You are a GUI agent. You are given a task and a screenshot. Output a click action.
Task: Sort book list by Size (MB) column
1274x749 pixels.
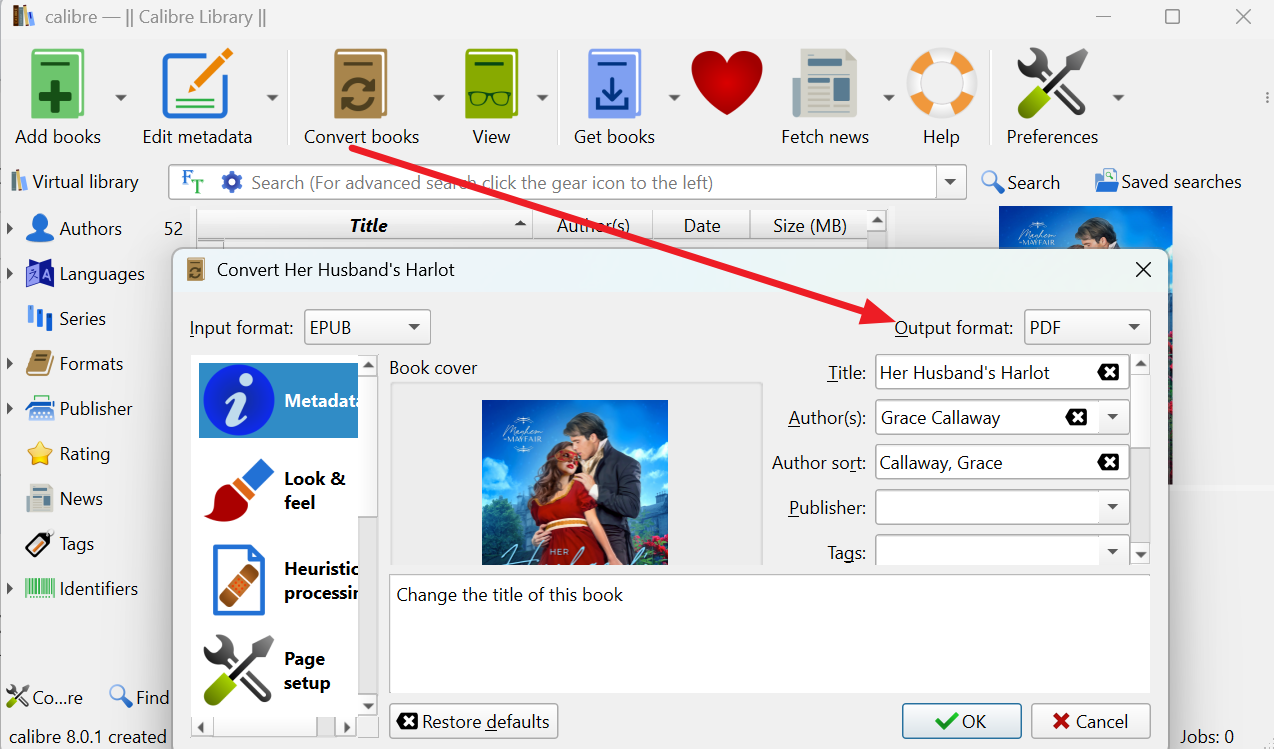pos(809,225)
